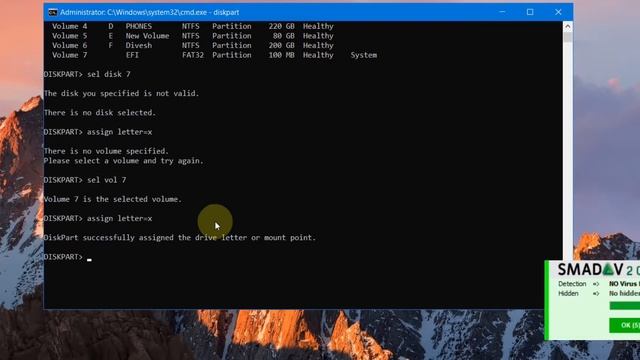Click the blinking cursor at last DISKPART prompt
Screen dimensions: 640x360
[89, 259]
